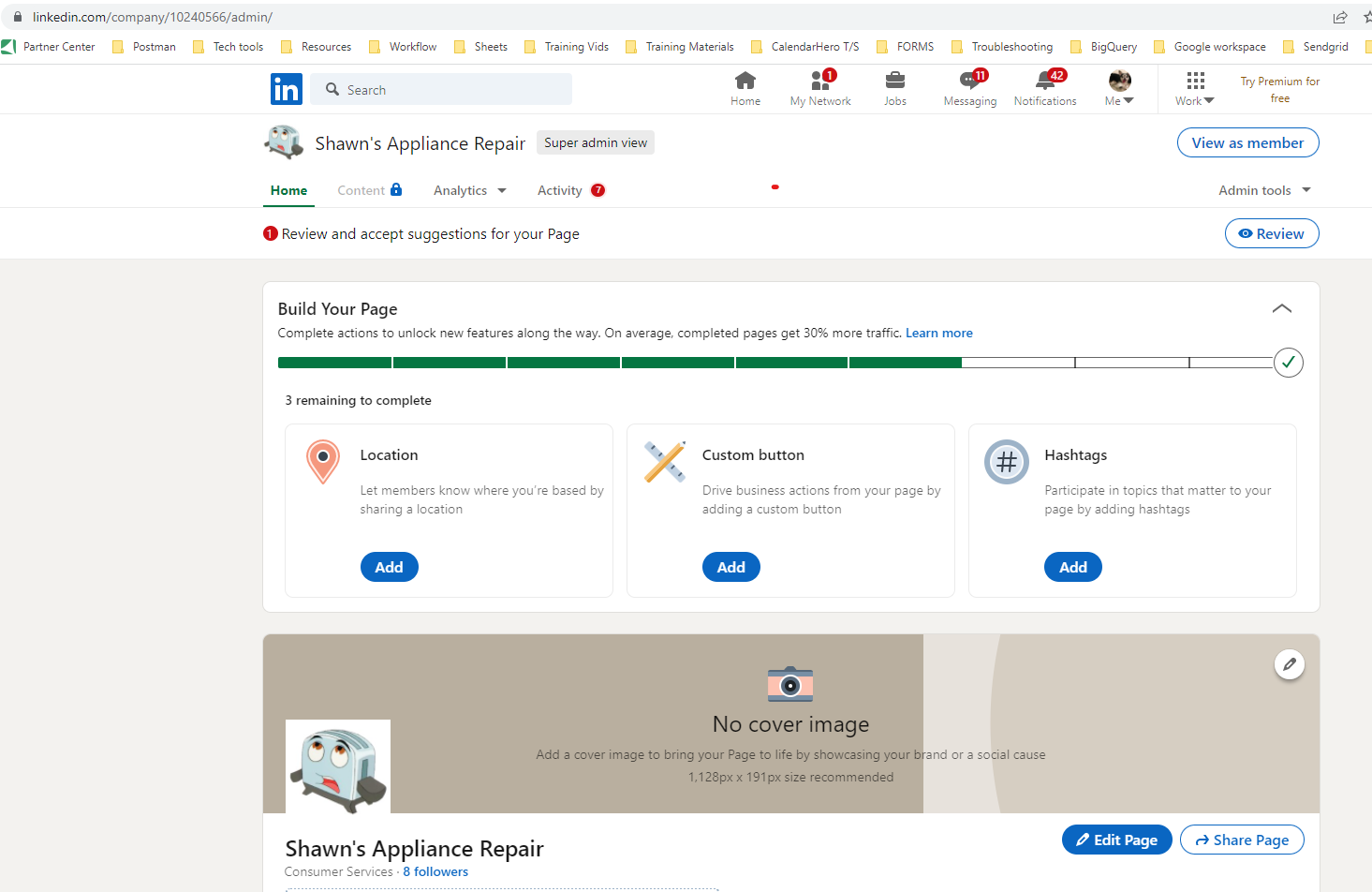
Task: Click the Super admin view badge
Action: tap(596, 142)
